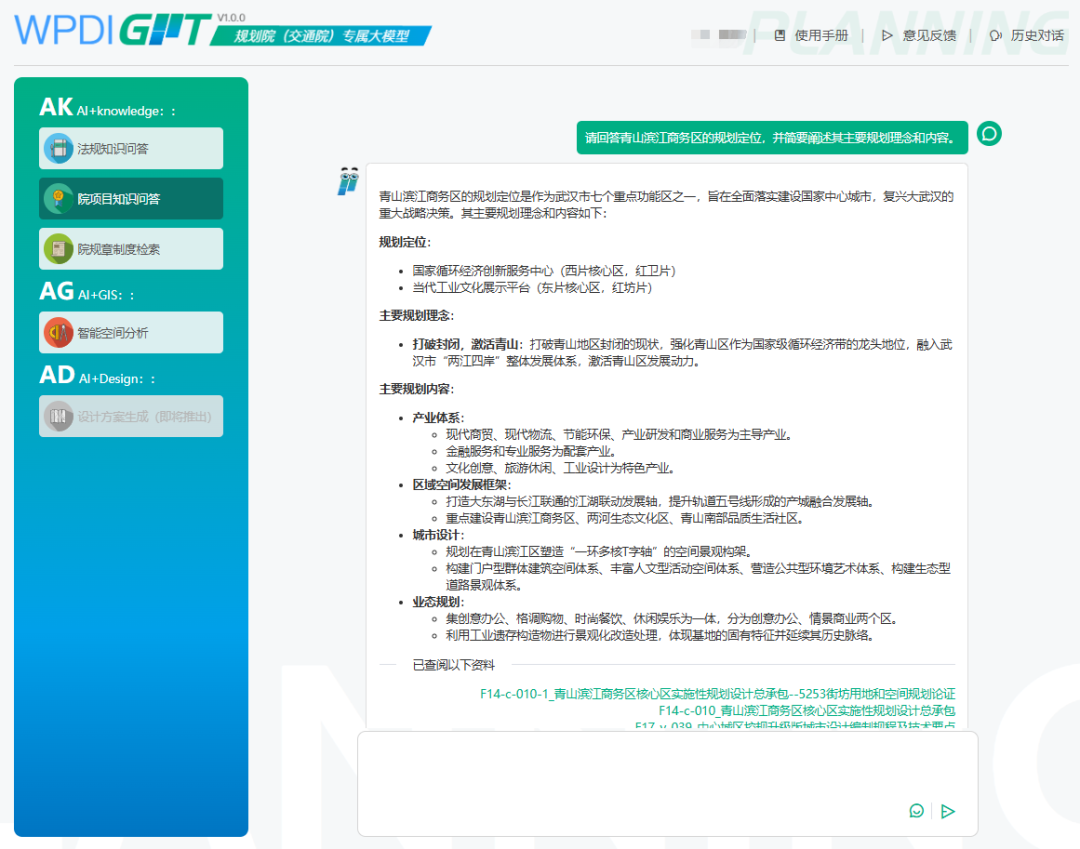Image resolution: width=1080 pixels, height=849 pixels.
Task: Click '金融服务和专业服务为配套产业' line
Action: (531, 451)
